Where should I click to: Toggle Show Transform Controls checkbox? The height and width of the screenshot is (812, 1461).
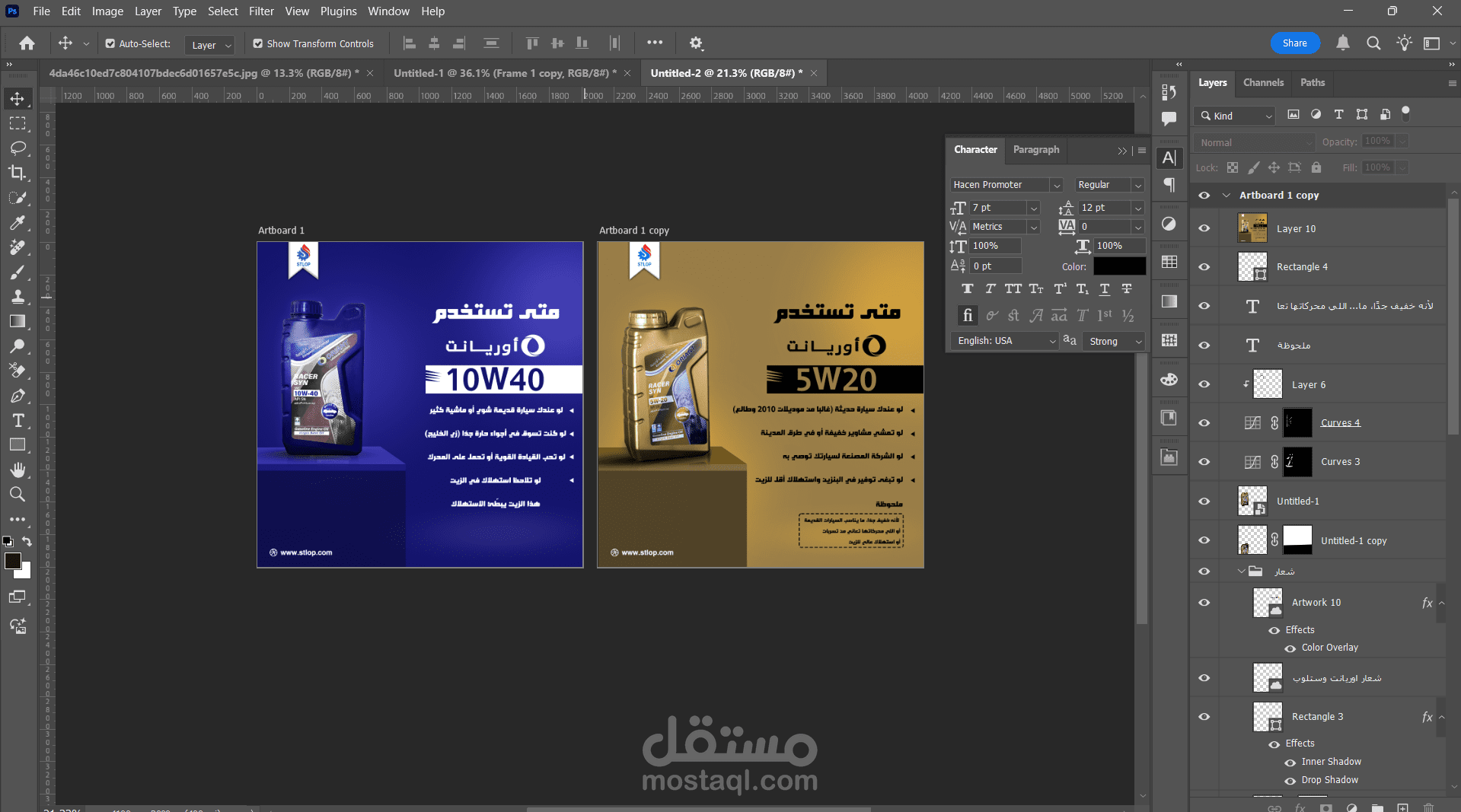(x=258, y=44)
